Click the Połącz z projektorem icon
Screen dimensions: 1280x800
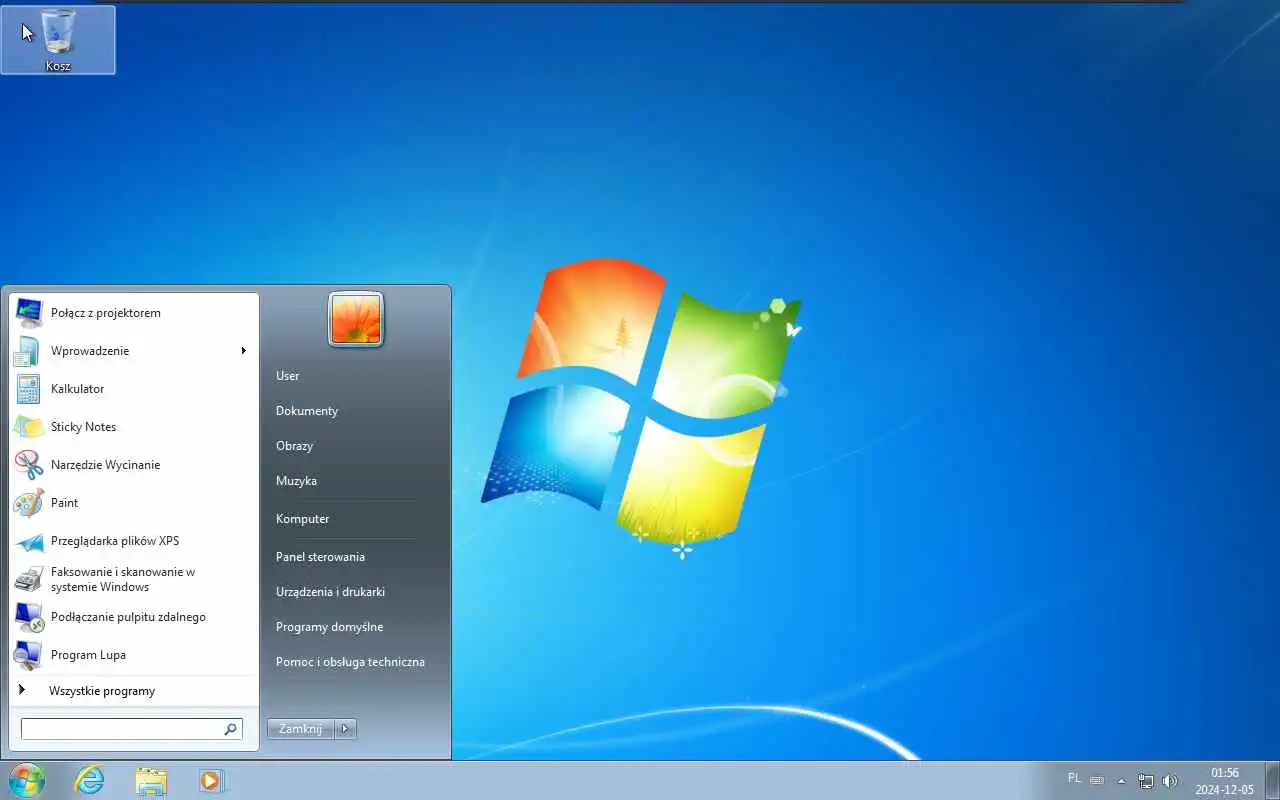pyautogui.click(x=28, y=313)
